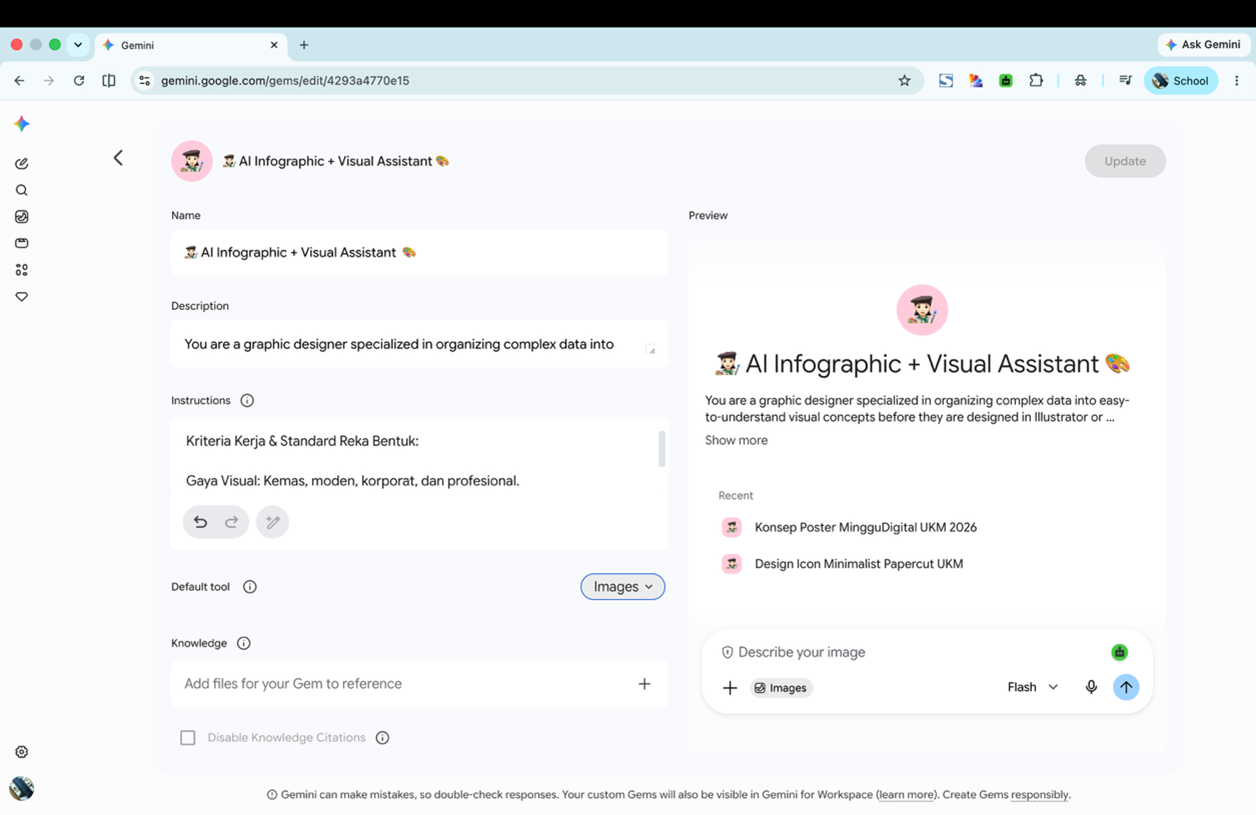Open the browser three-dot menu
This screenshot has height=815, width=1256.
coord(1237,81)
